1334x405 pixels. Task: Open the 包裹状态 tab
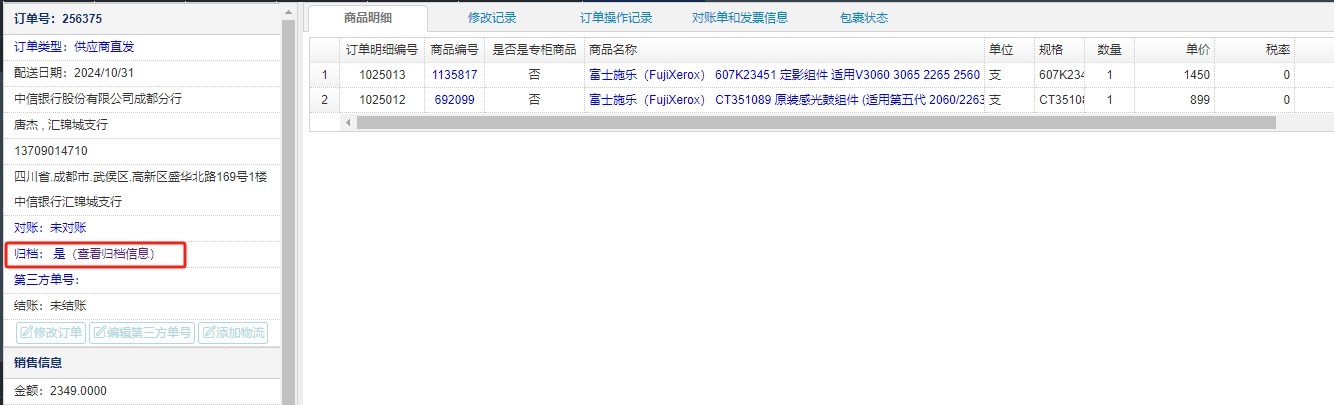pyautogui.click(x=864, y=18)
